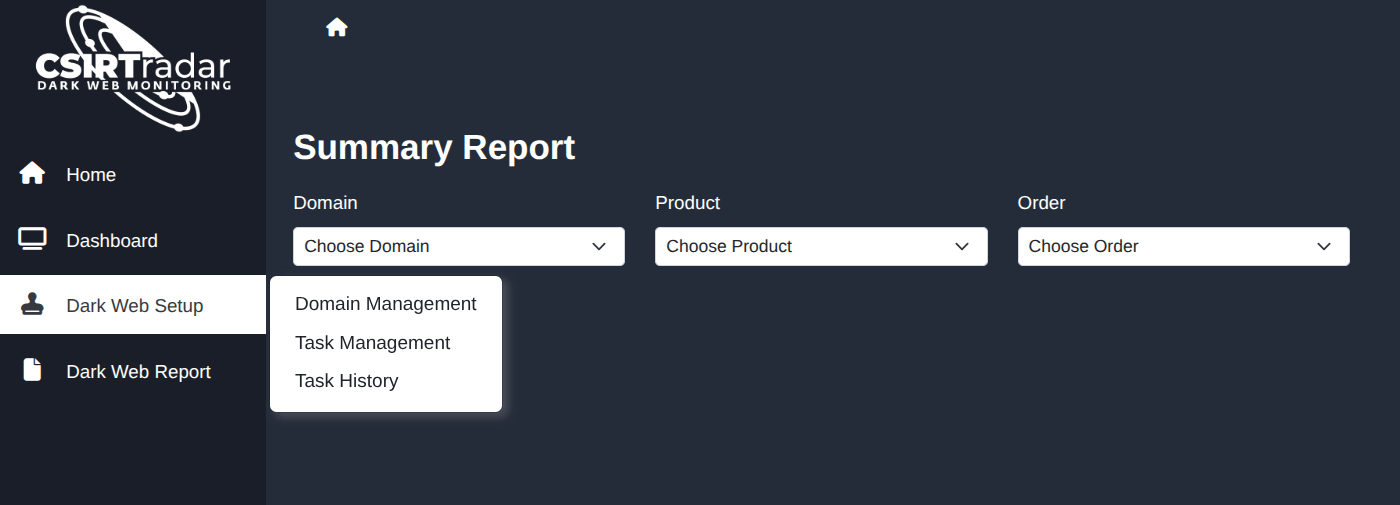This screenshot has height=505, width=1400.
Task: Click the house icon beside Home
Action: [x=32, y=174]
